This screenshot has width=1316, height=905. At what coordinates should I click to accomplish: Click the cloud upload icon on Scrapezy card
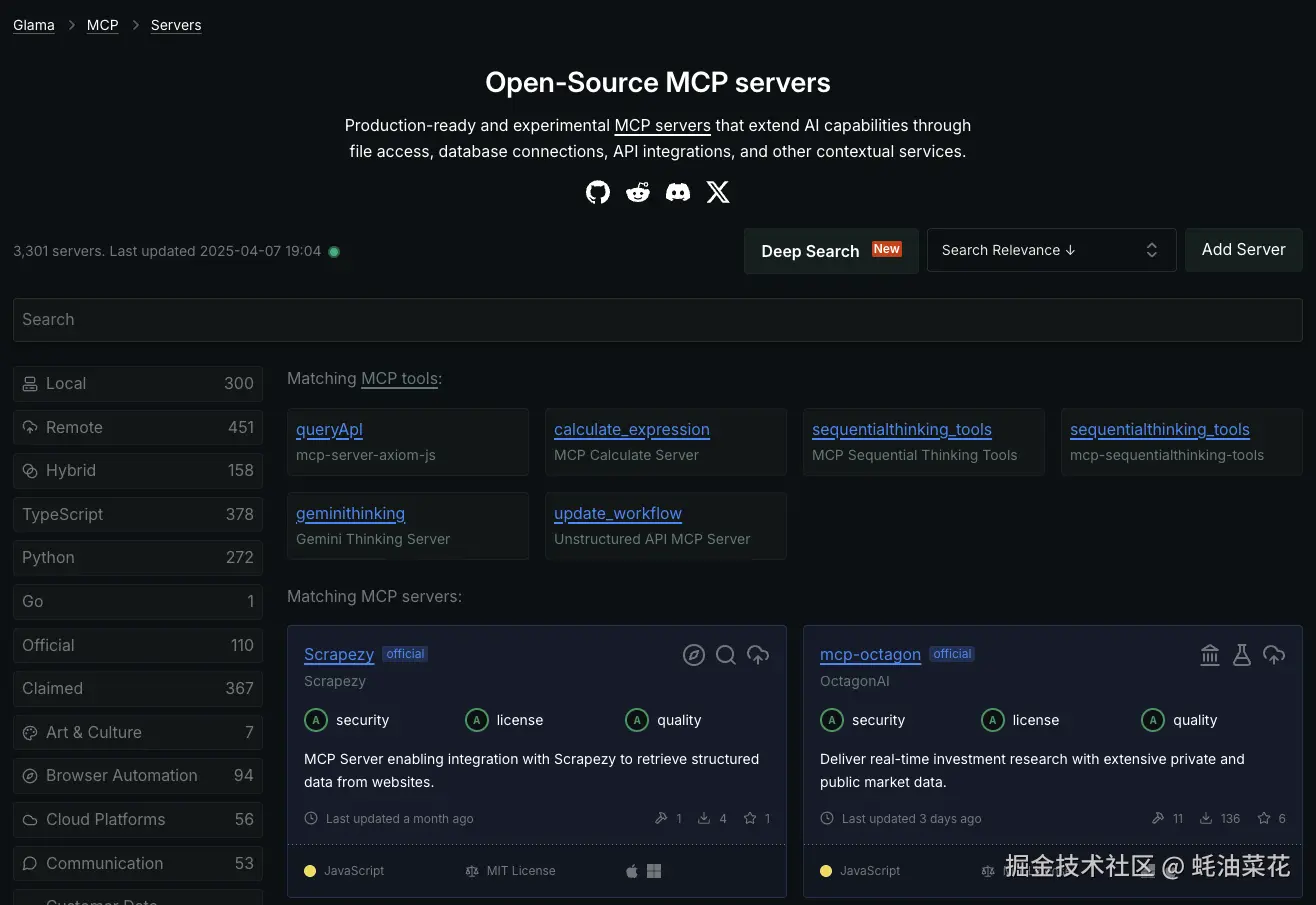point(758,655)
